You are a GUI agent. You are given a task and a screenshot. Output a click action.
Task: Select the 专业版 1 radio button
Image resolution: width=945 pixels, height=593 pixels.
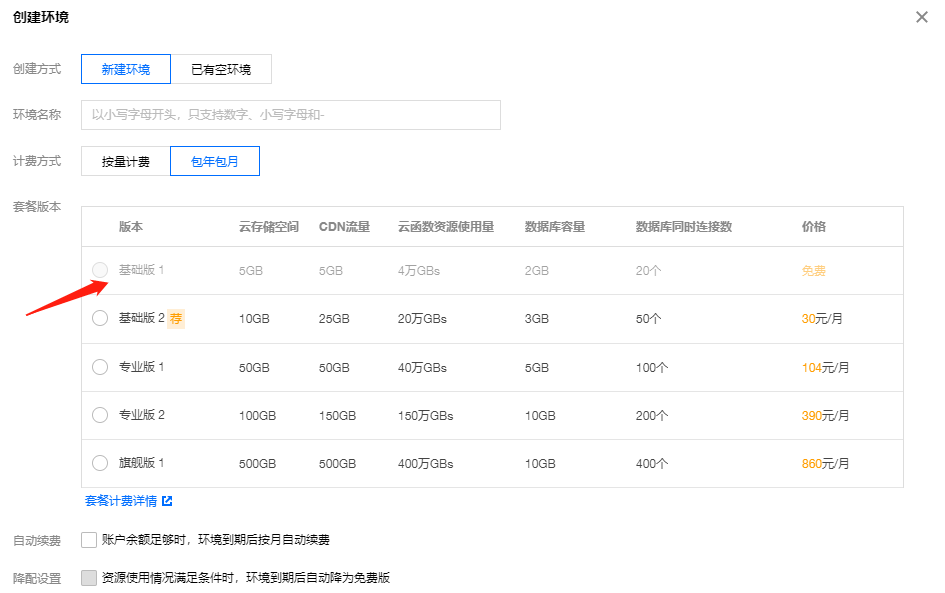100,367
